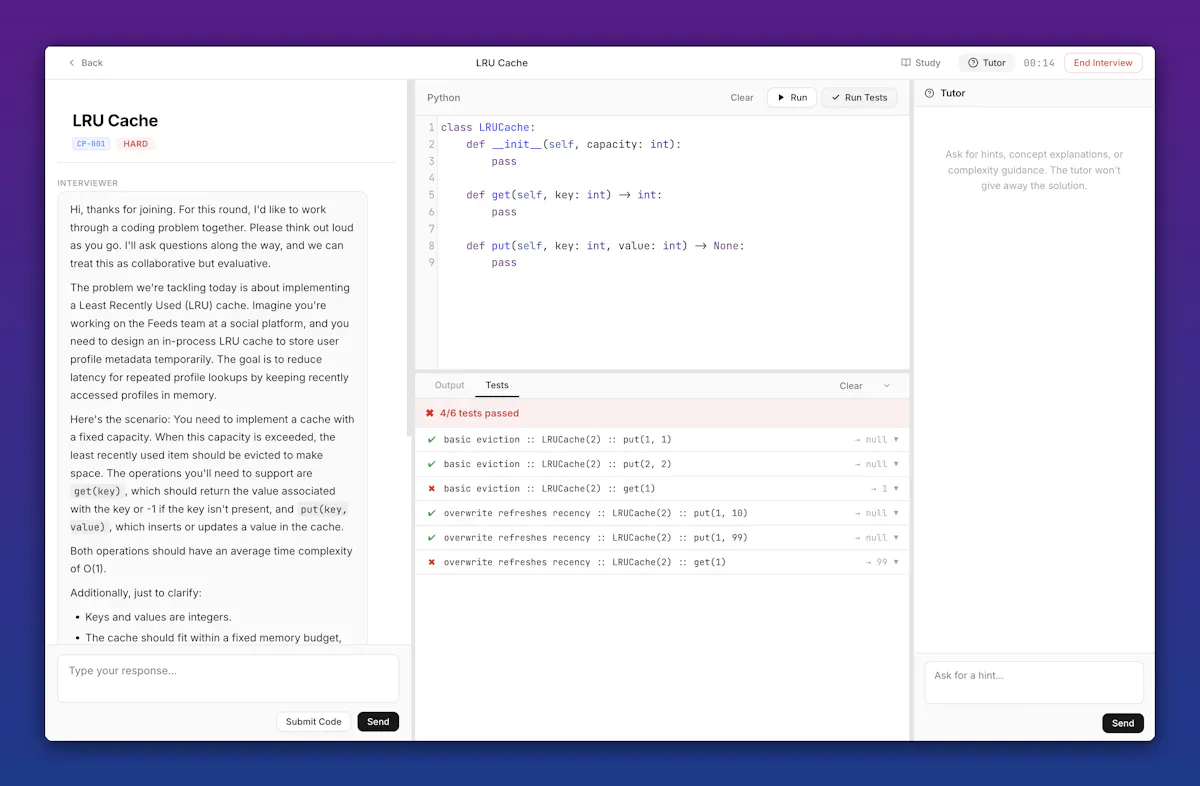Screen dimensions: 1200x786
Task: Click the question mark icon in the Tutor panel header
Action: point(929,93)
